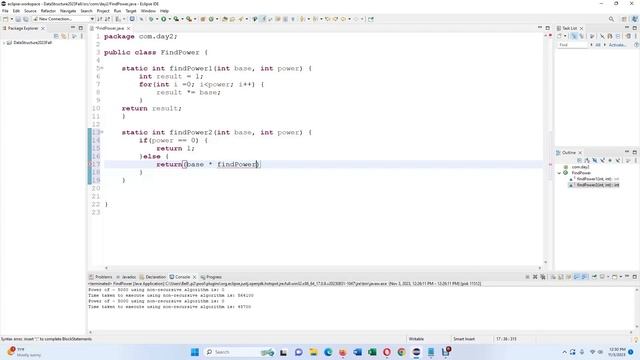This screenshot has height=360, width=640.
Task: Open the Project menu
Action: [103, 11]
